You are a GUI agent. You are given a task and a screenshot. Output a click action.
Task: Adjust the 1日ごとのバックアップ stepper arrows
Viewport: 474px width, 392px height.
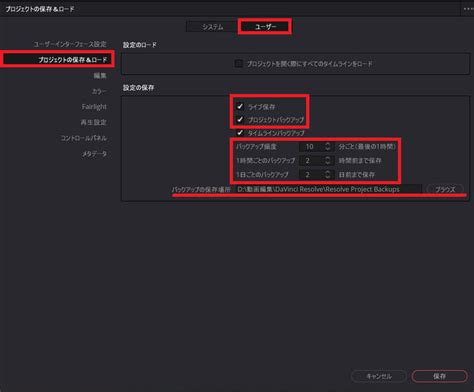point(328,174)
